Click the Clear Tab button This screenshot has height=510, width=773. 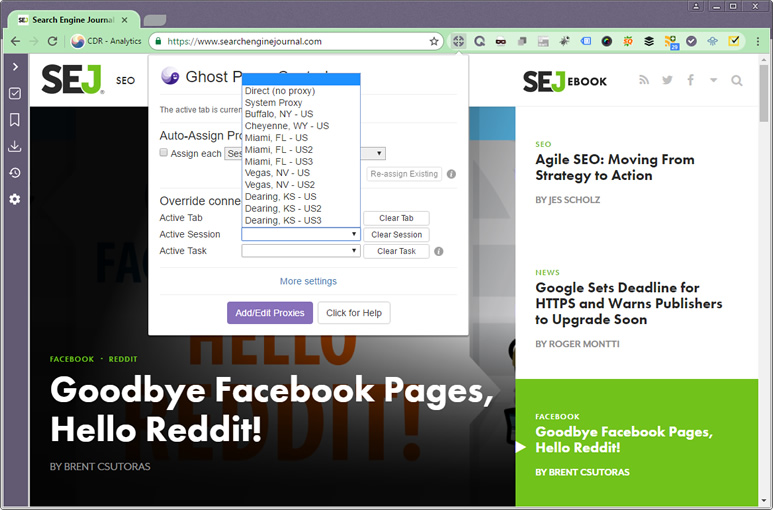click(x=396, y=218)
